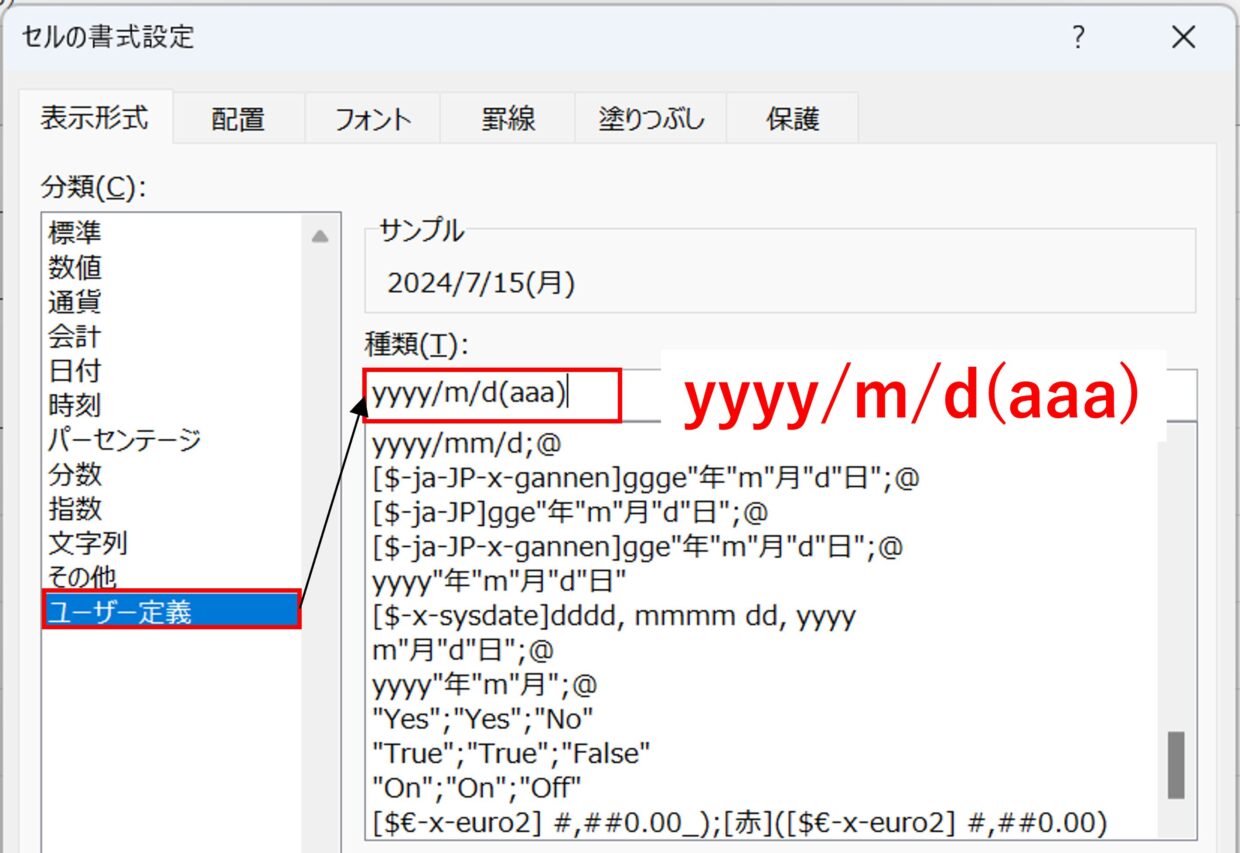The width and height of the screenshot is (1240, 853).
Task: Switch to the 配置 tab
Action: click(x=238, y=120)
